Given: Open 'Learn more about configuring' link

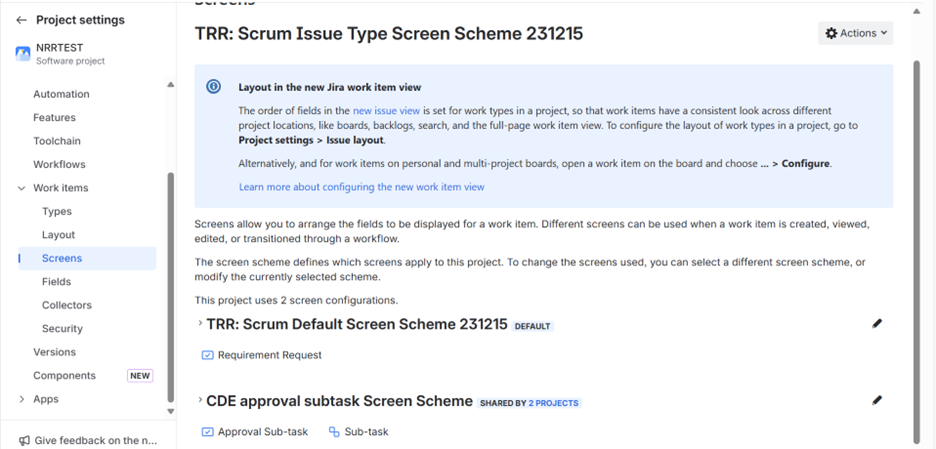Looking at the screenshot, I should click(362, 187).
